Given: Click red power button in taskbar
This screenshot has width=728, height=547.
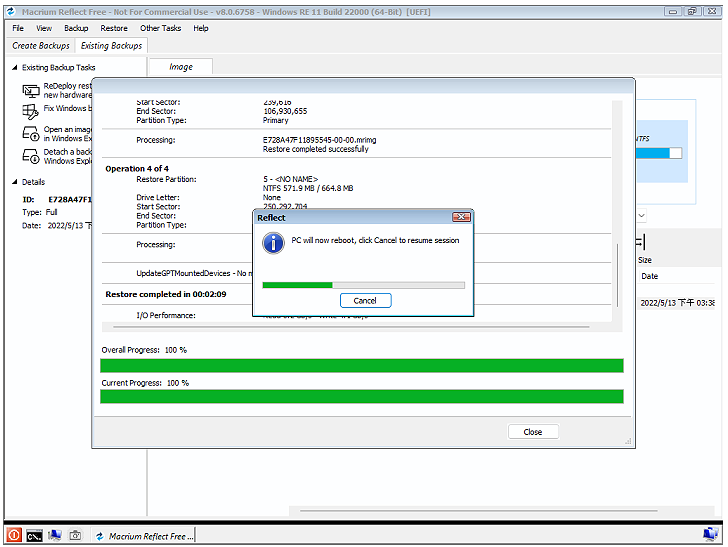Looking at the screenshot, I should 14,535.
